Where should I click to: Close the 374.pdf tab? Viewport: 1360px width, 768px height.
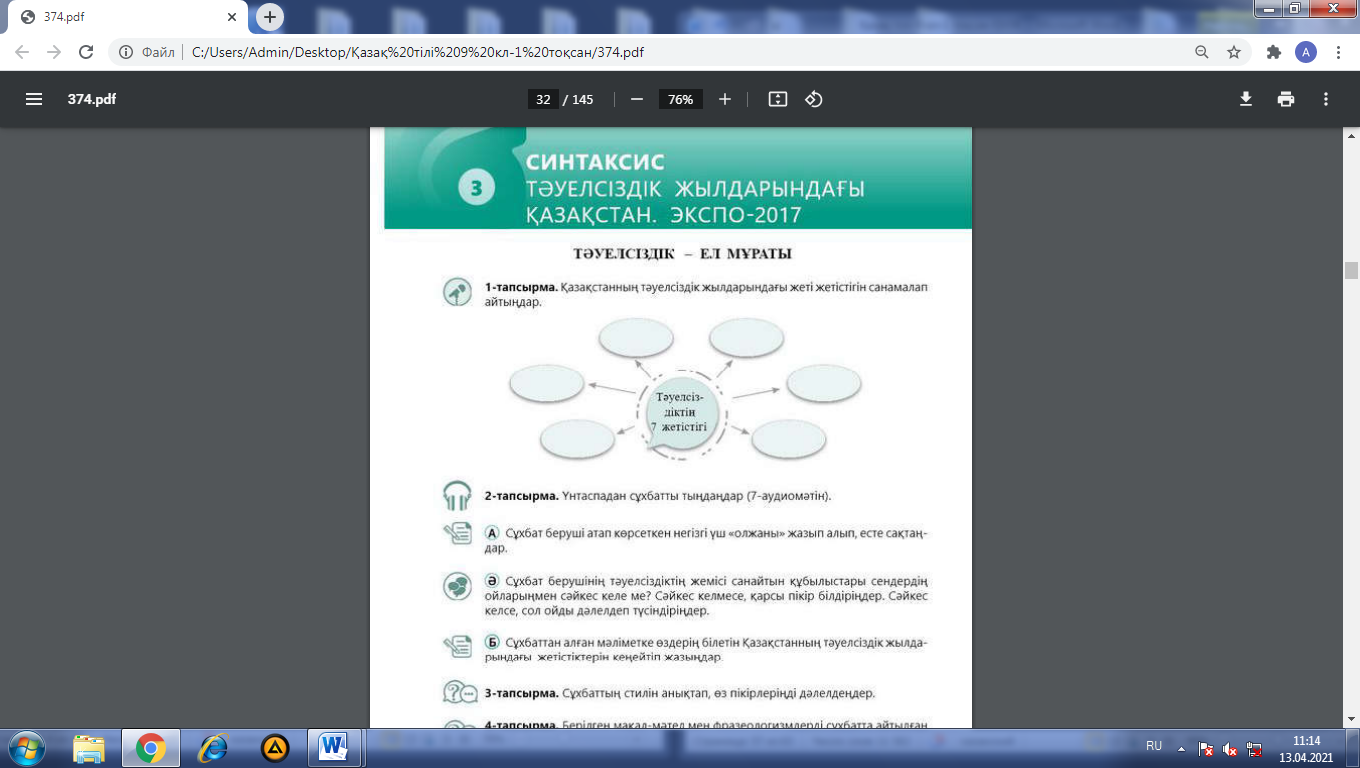click(x=232, y=17)
